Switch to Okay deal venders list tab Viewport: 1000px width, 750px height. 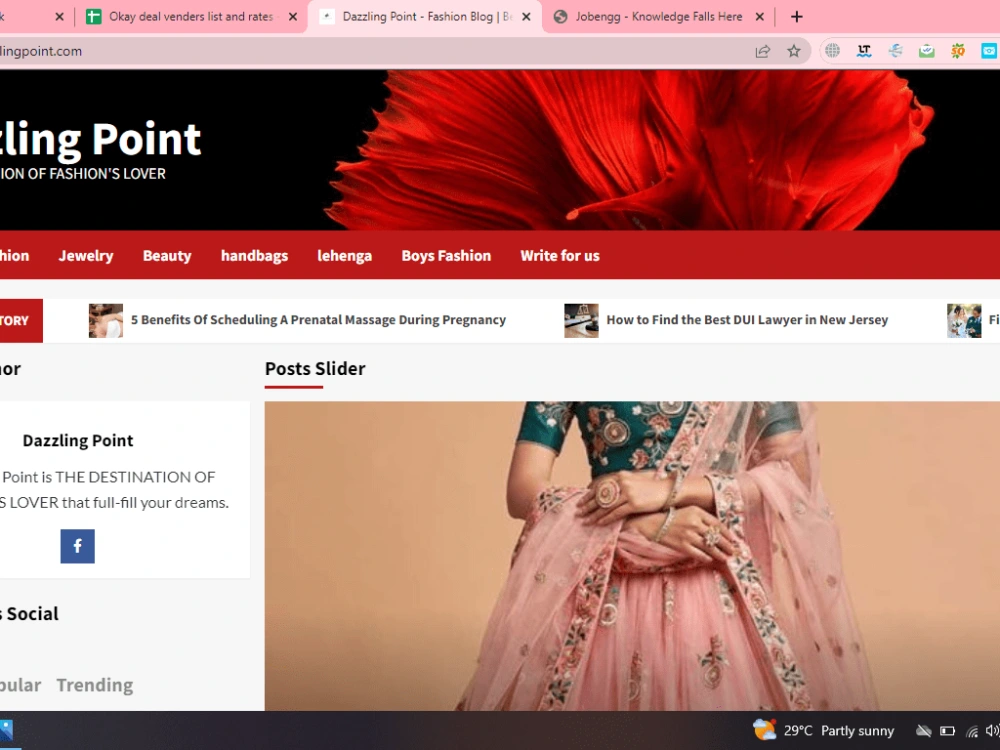[x=191, y=17]
